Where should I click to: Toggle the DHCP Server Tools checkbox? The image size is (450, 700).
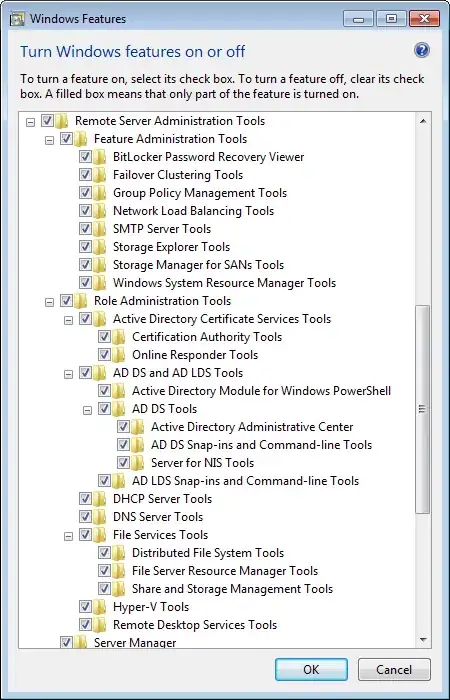[x=85, y=499]
